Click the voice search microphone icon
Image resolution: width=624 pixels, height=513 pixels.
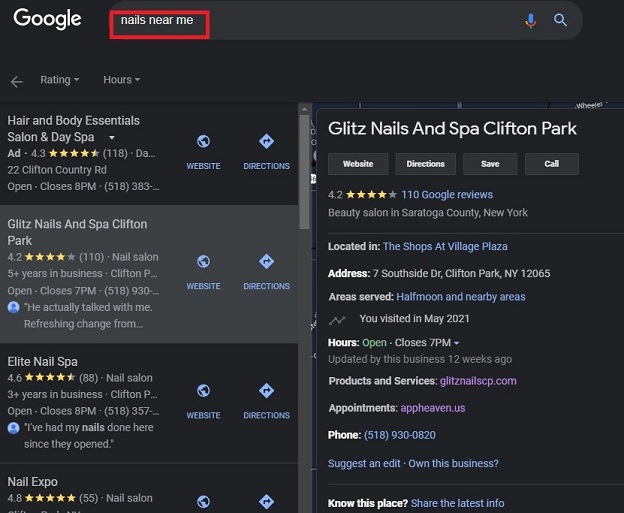pos(530,20)
